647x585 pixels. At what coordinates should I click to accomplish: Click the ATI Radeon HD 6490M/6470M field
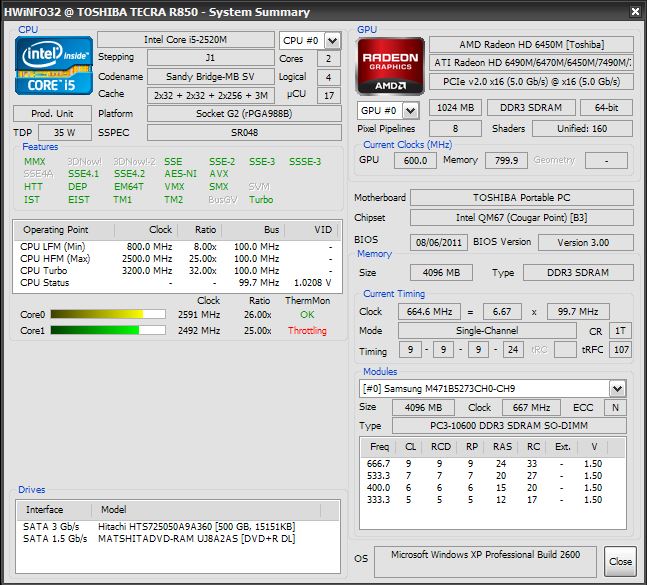tap(531, 63)
